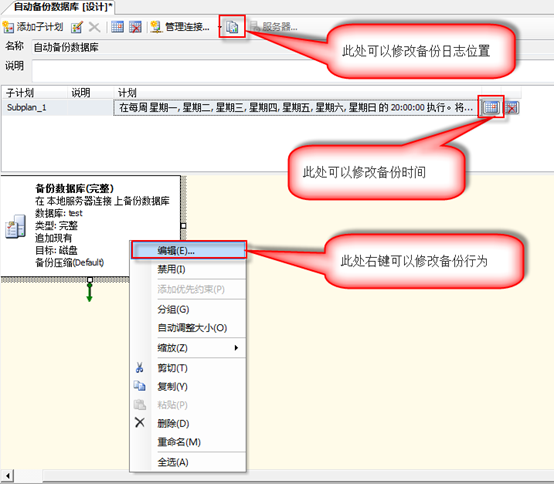Click the gray delete subplan X icon
The width and height of the screenshot is (554, 484).
coord(94,27)
